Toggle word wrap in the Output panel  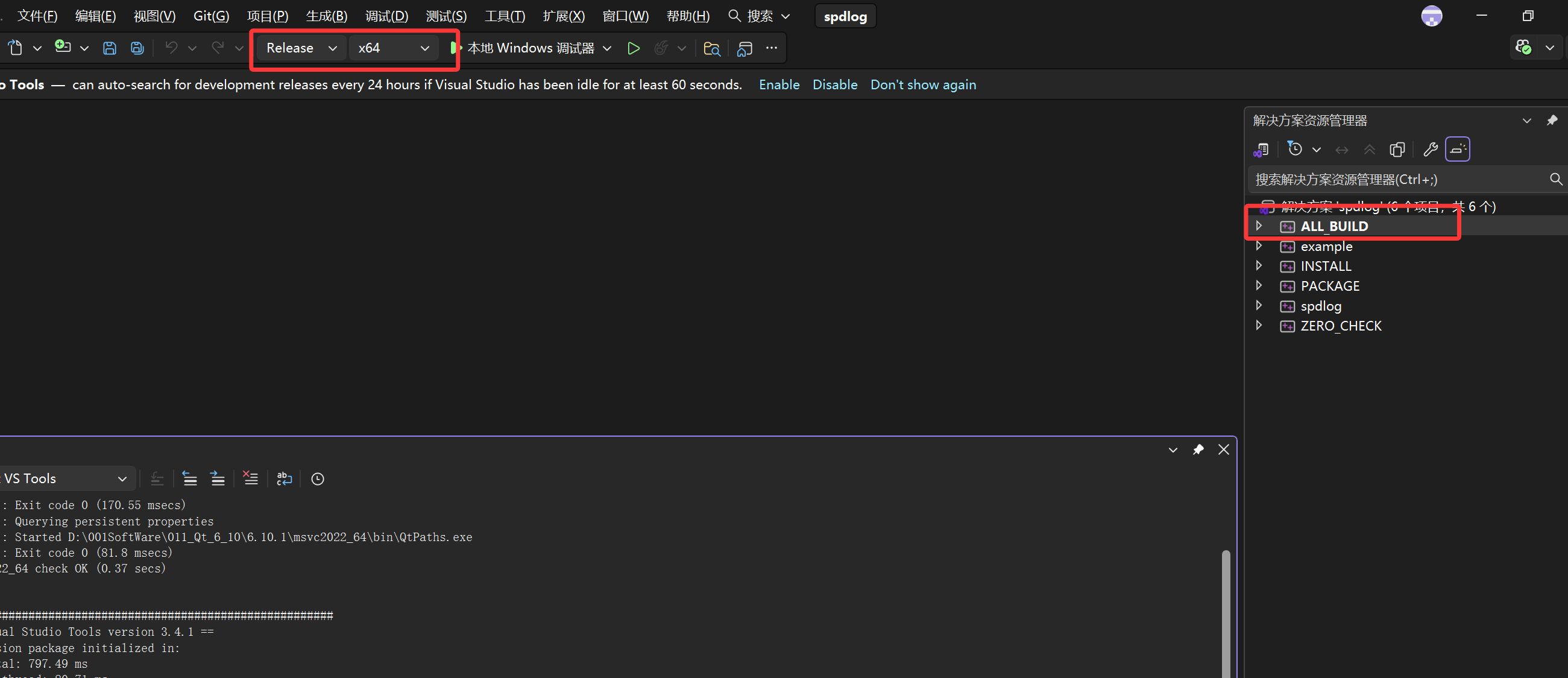coord(285,479)
